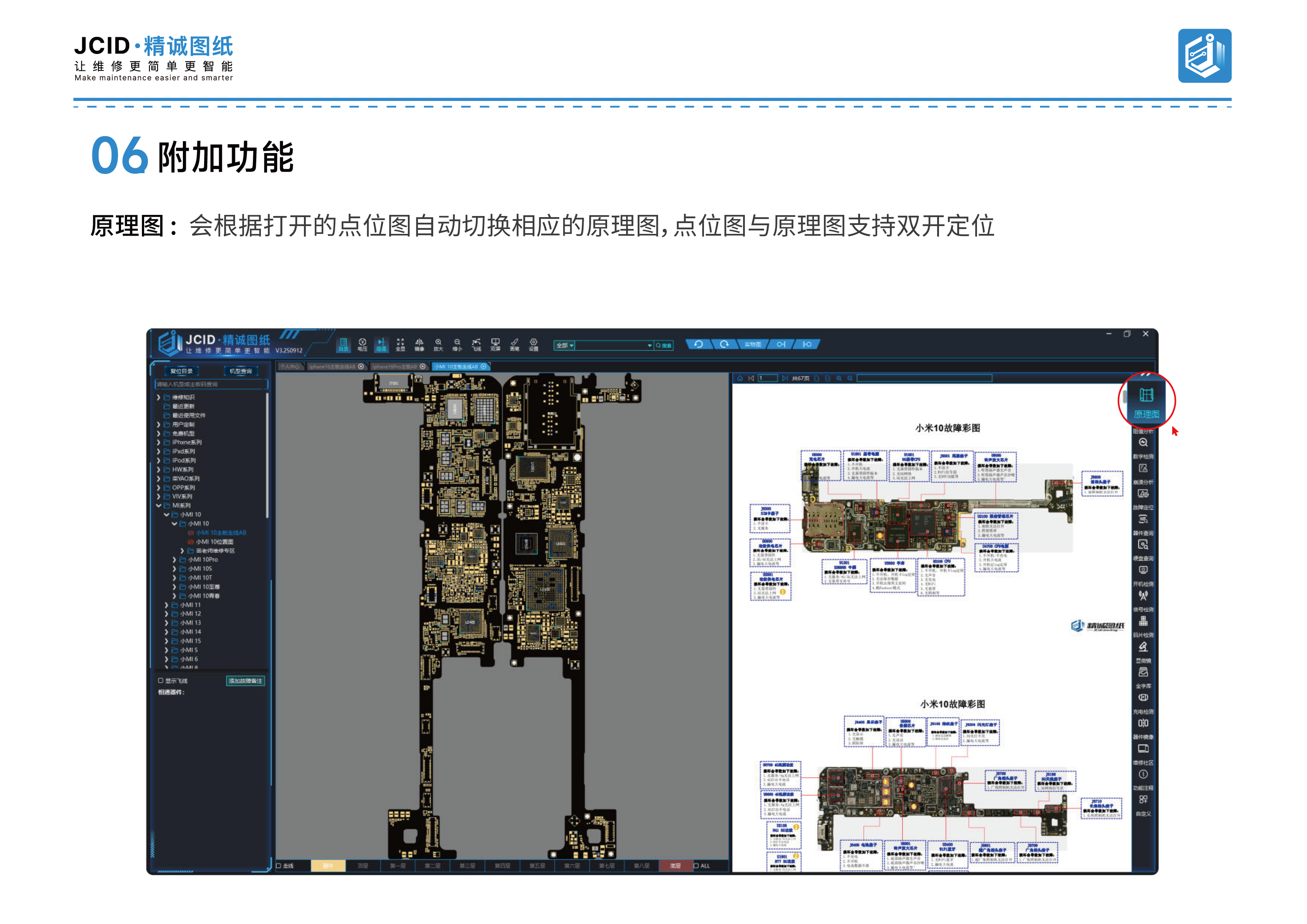Image resolution: width=1307 pixels, height=924 pixels.
Task: Zoom in using the 放大 magnifier icon
Action: point(438,344)
